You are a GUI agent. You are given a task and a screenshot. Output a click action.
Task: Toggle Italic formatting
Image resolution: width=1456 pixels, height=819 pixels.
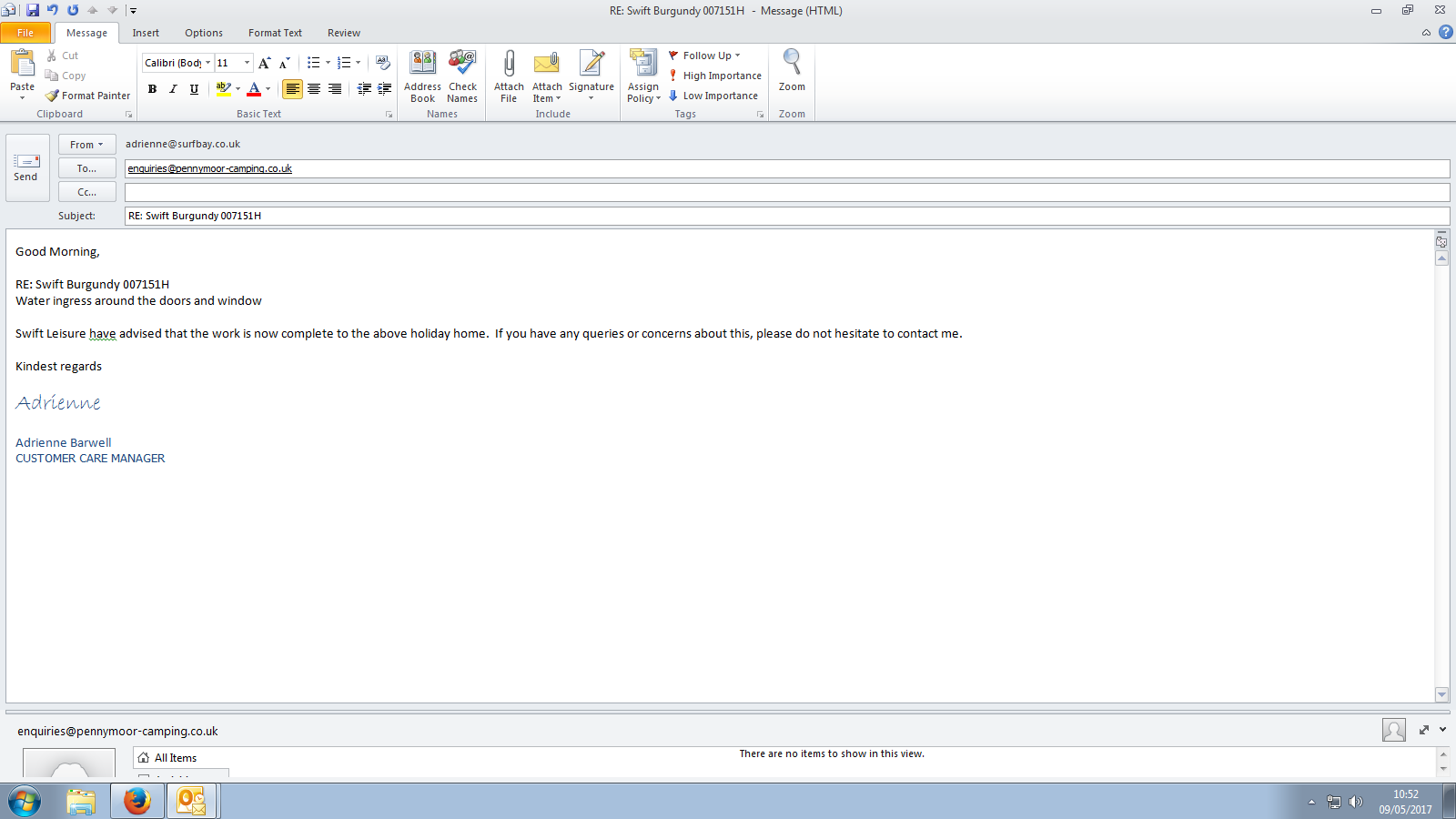click(x=173, y=88)
